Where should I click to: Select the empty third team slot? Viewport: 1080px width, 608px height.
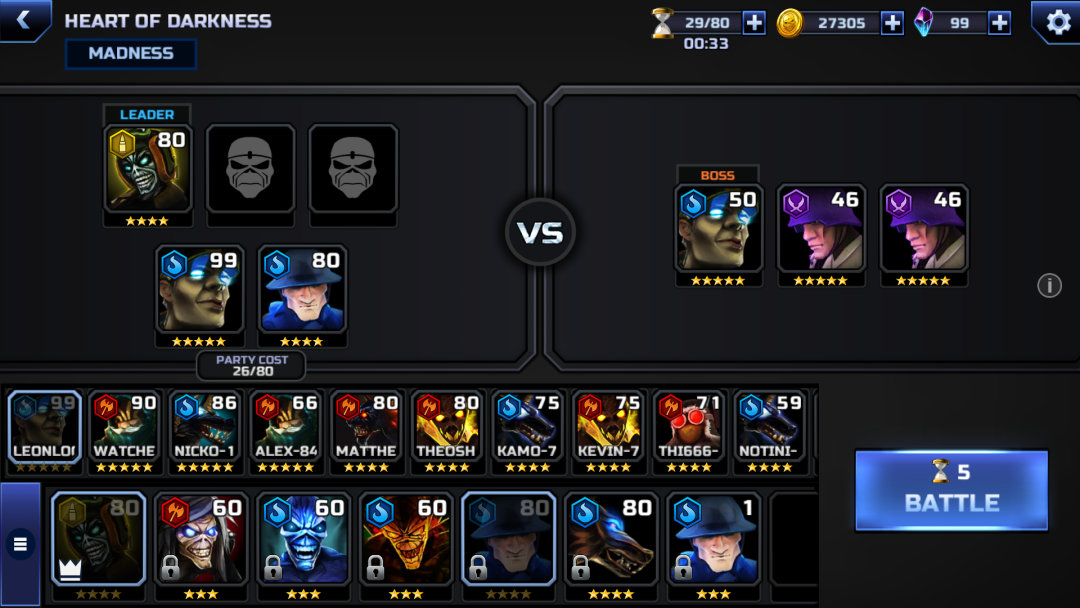(x=353, y=169)
